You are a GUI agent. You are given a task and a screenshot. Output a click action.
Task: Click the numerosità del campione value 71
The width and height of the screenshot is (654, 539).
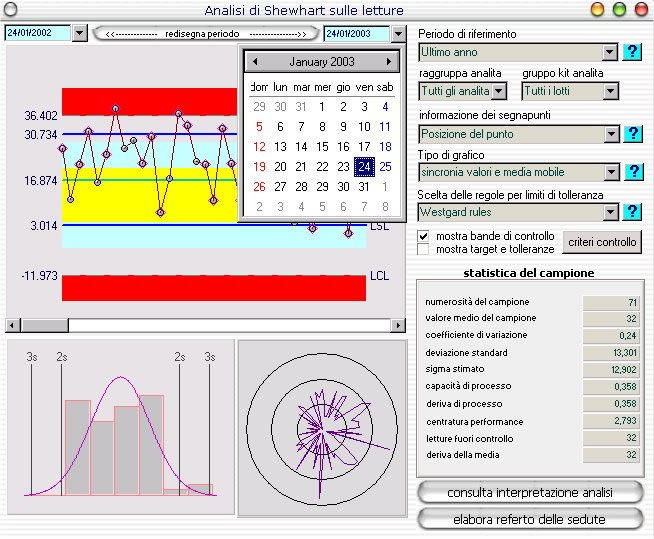pos(611,302)
